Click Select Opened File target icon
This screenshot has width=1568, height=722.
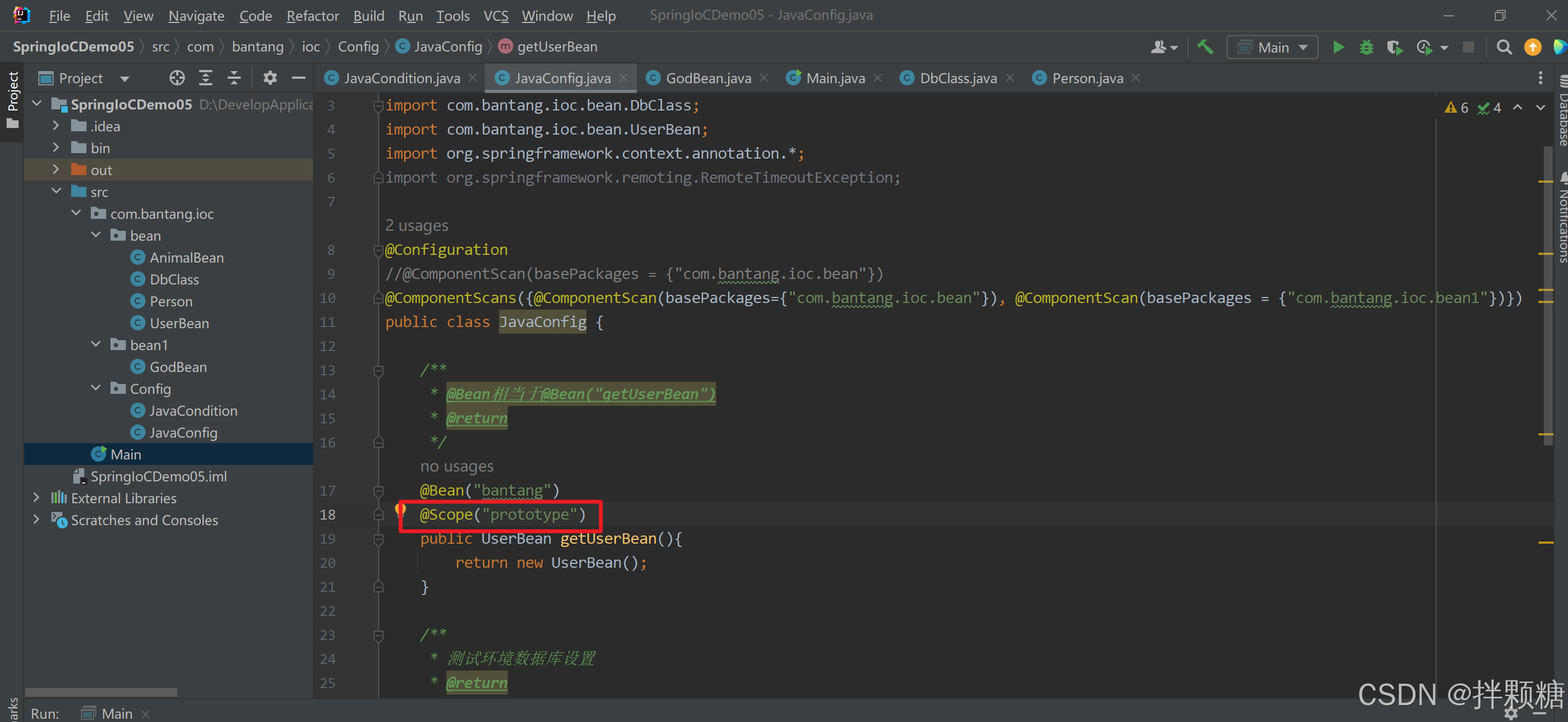point(177,78)
